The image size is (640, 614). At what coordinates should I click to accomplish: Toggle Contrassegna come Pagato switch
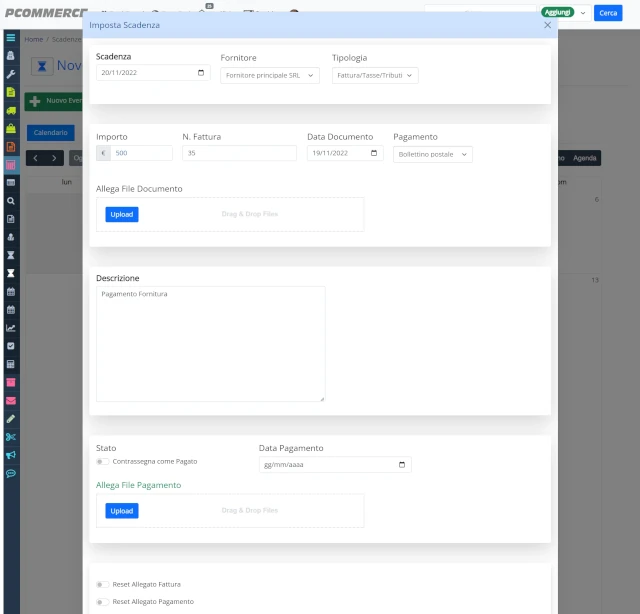click(102, 461)
